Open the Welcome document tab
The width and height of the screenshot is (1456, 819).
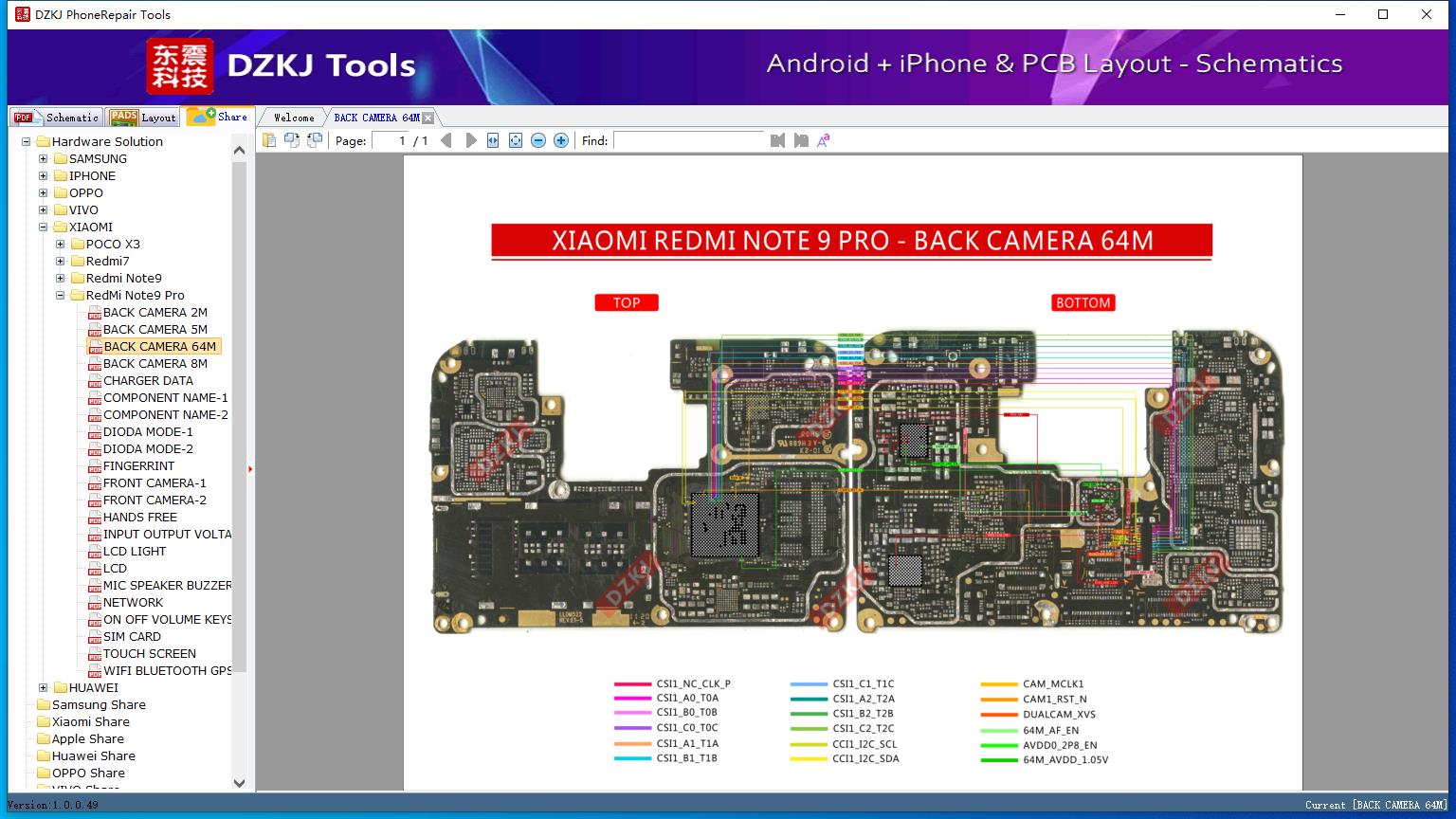(294, 118)
